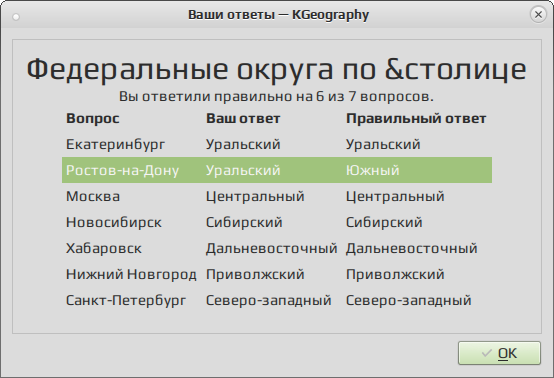Click correct answer 'Дальневосточный' in Хабаровск row
The height and width of the screenshot is (378, 554).
[412, 249]
